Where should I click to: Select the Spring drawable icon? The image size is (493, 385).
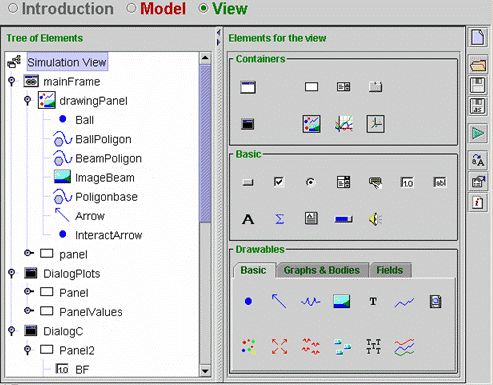coord(310,302)
